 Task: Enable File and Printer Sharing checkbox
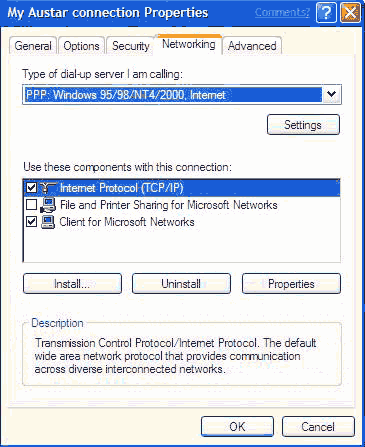(x=31, y=205)
